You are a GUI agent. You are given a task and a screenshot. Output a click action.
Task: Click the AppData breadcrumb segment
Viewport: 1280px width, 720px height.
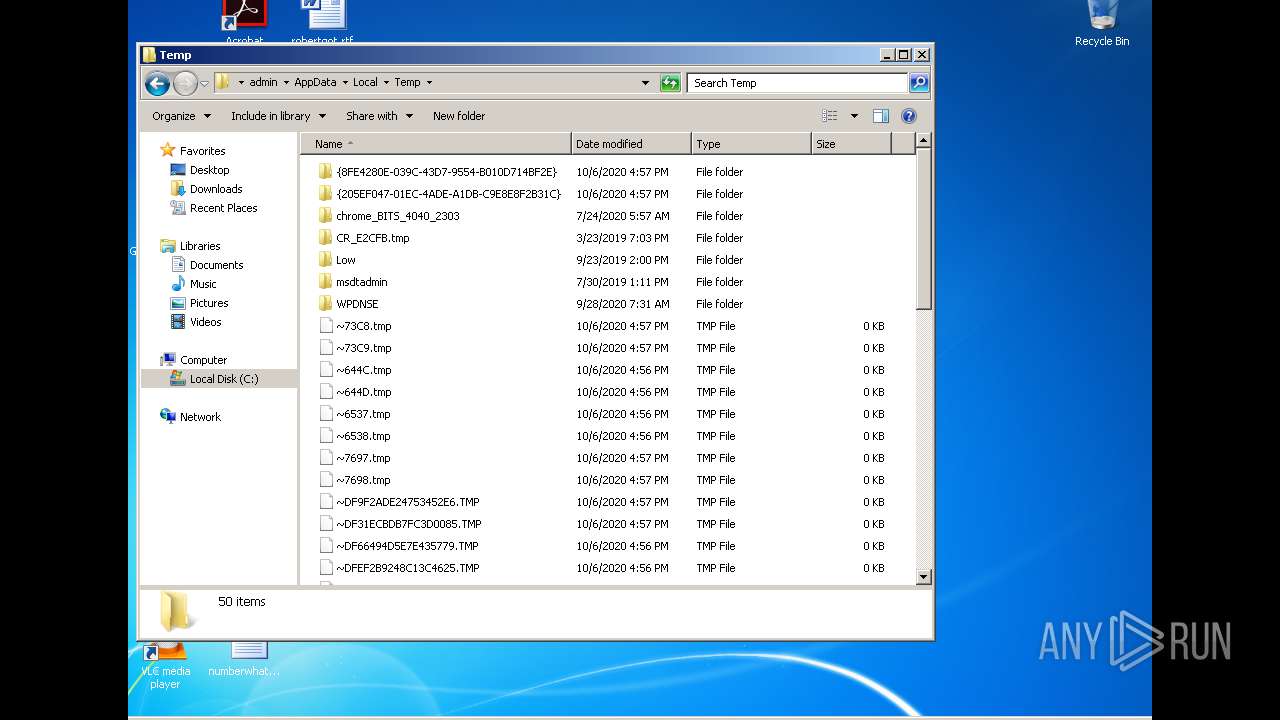pyautogui.click(x=315, y=83)
